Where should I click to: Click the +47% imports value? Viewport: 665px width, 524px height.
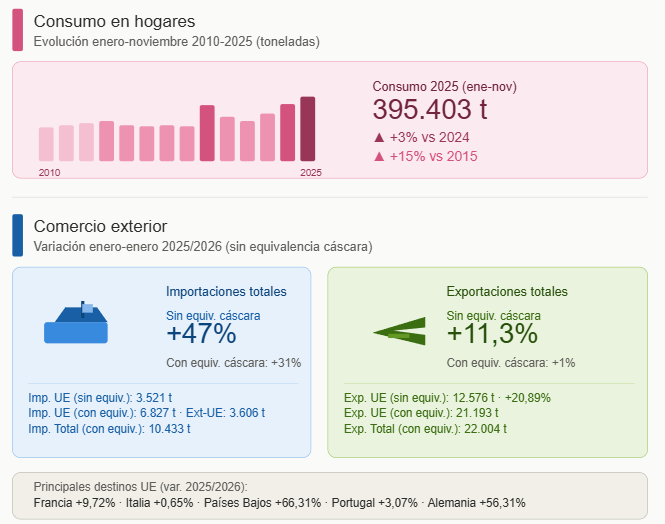coord(201,333)
